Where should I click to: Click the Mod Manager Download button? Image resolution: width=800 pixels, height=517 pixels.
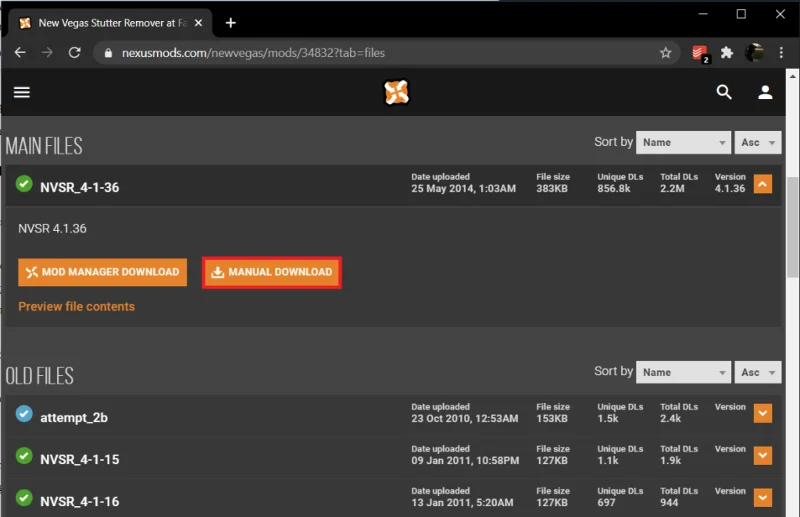(x=103, y=272)
